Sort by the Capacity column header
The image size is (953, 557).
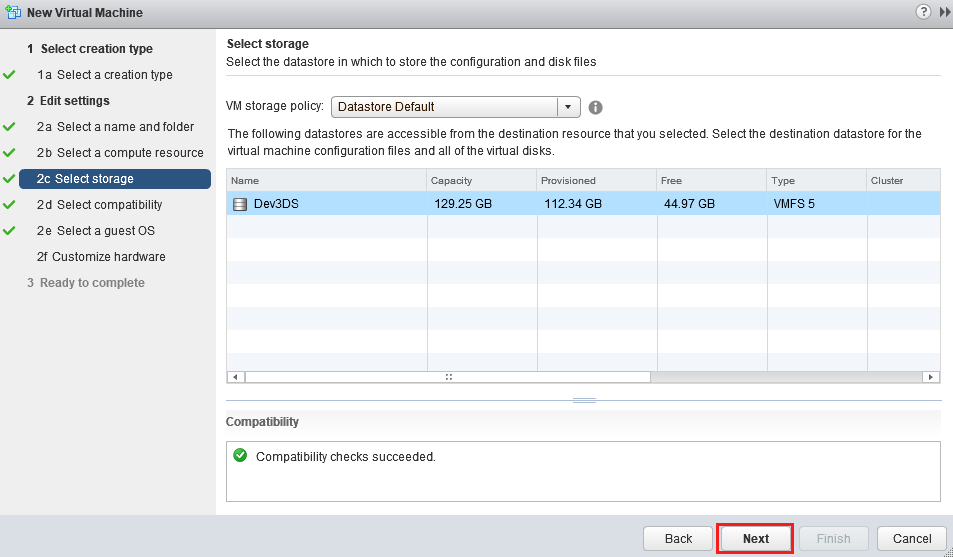click(x=482, y=181)
